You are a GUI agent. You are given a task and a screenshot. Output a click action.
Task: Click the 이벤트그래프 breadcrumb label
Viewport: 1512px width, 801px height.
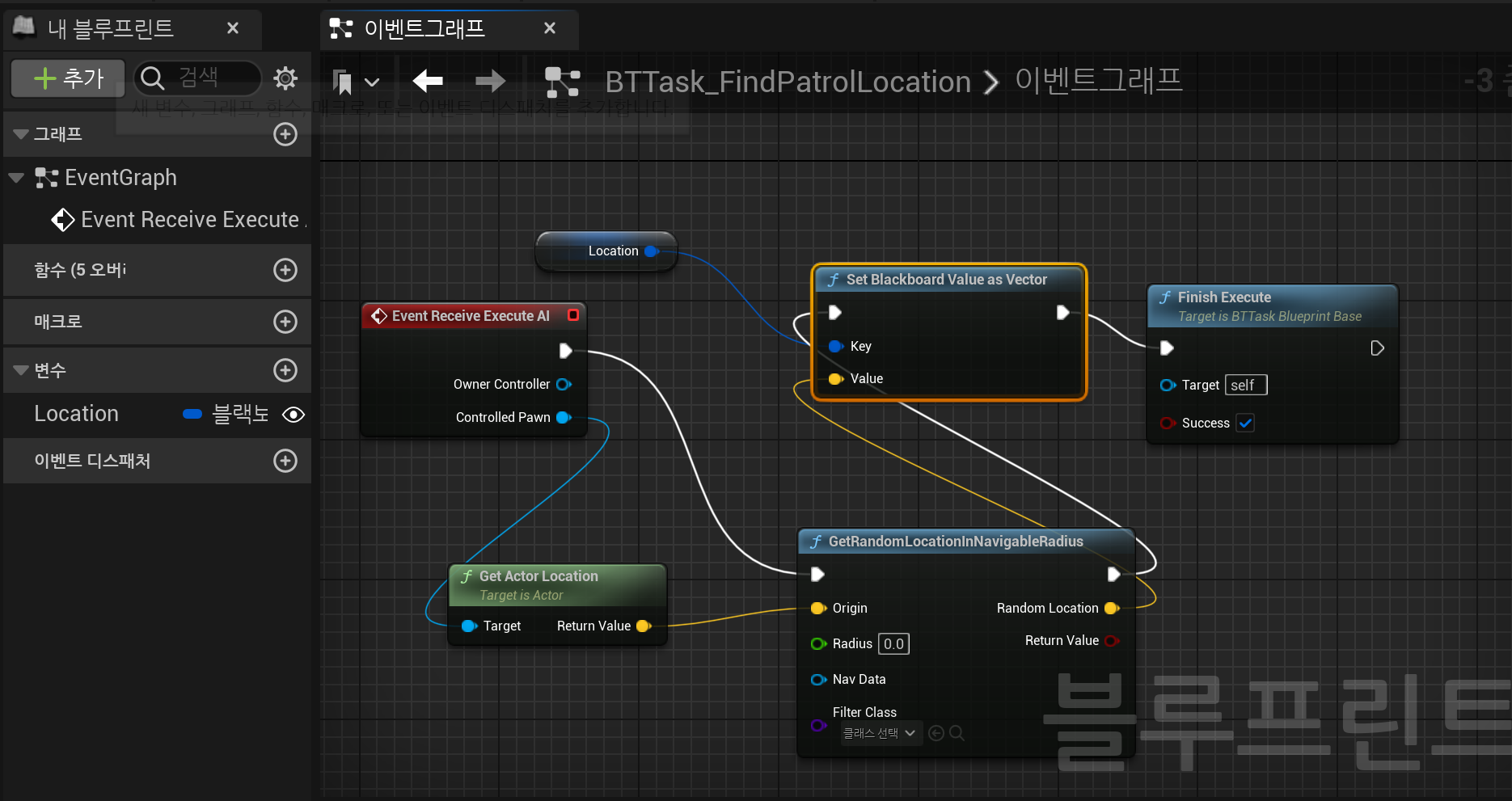pos(1098,80)
